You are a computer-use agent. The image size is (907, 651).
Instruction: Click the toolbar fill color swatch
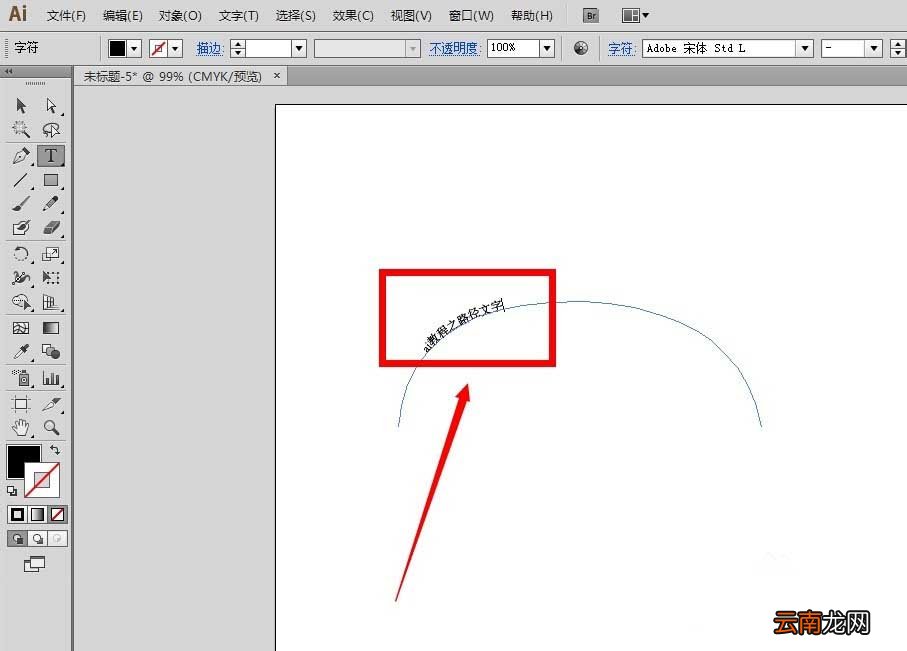pyautogui.click(x=117, y=49)
